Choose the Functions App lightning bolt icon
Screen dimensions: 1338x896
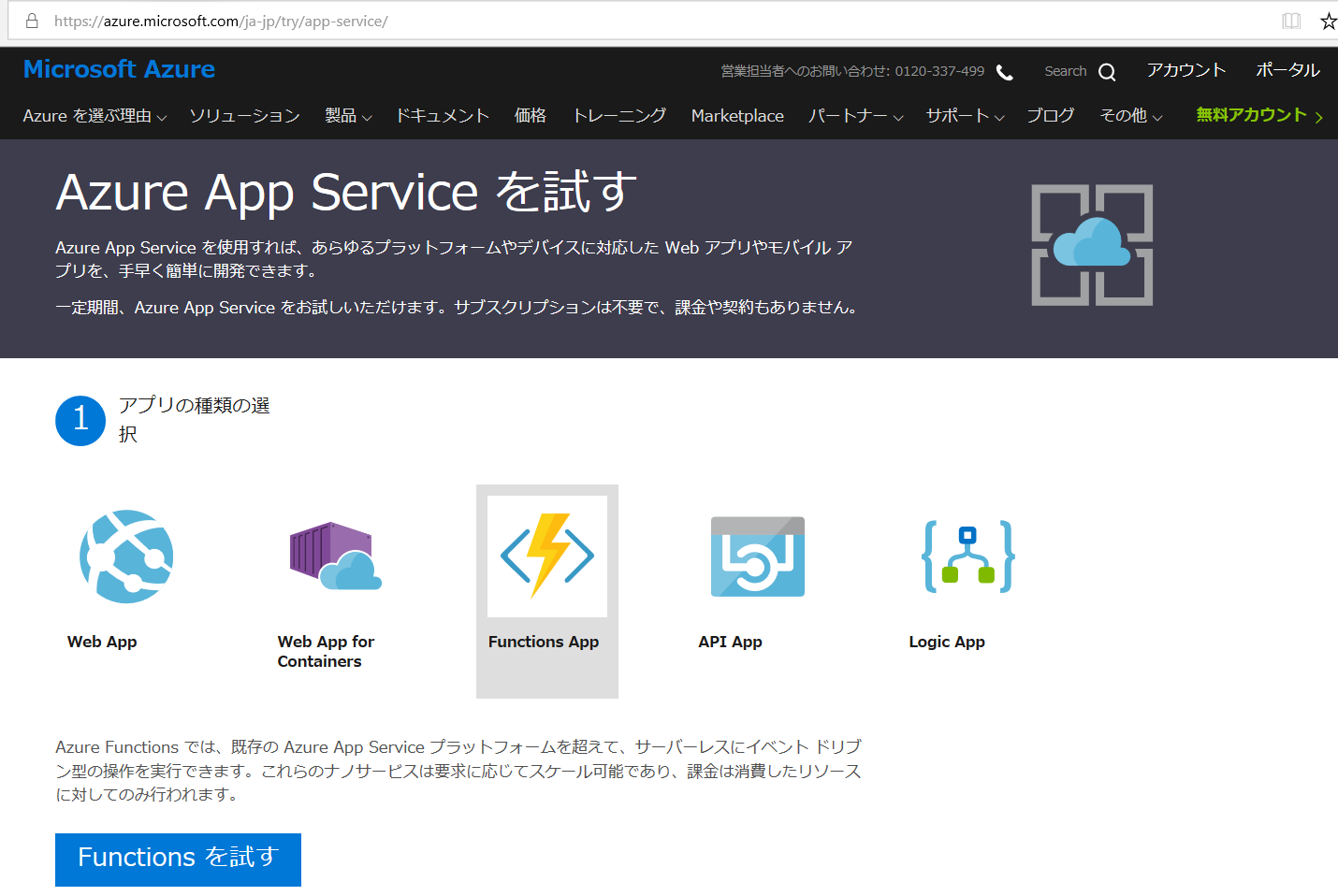coord(547,556)
